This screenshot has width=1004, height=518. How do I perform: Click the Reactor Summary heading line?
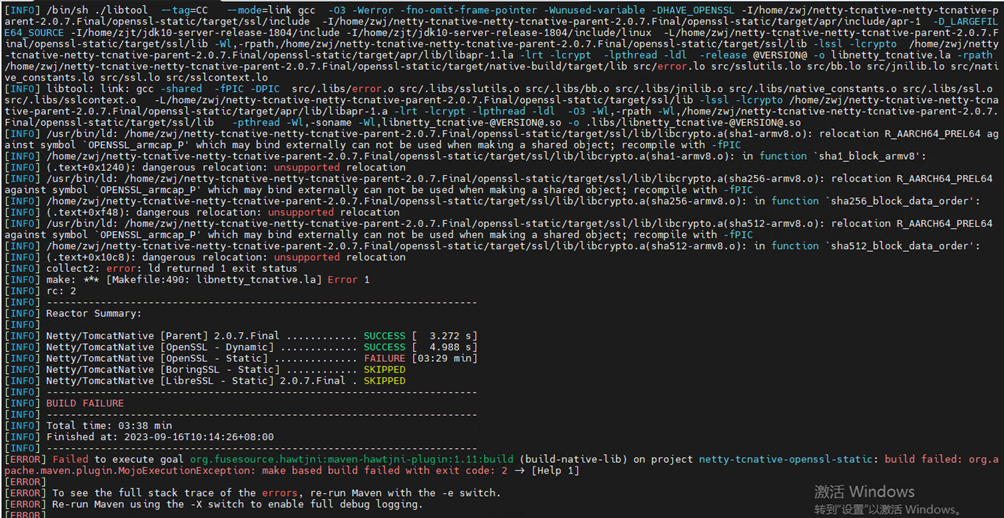click(x=93, y=313)
